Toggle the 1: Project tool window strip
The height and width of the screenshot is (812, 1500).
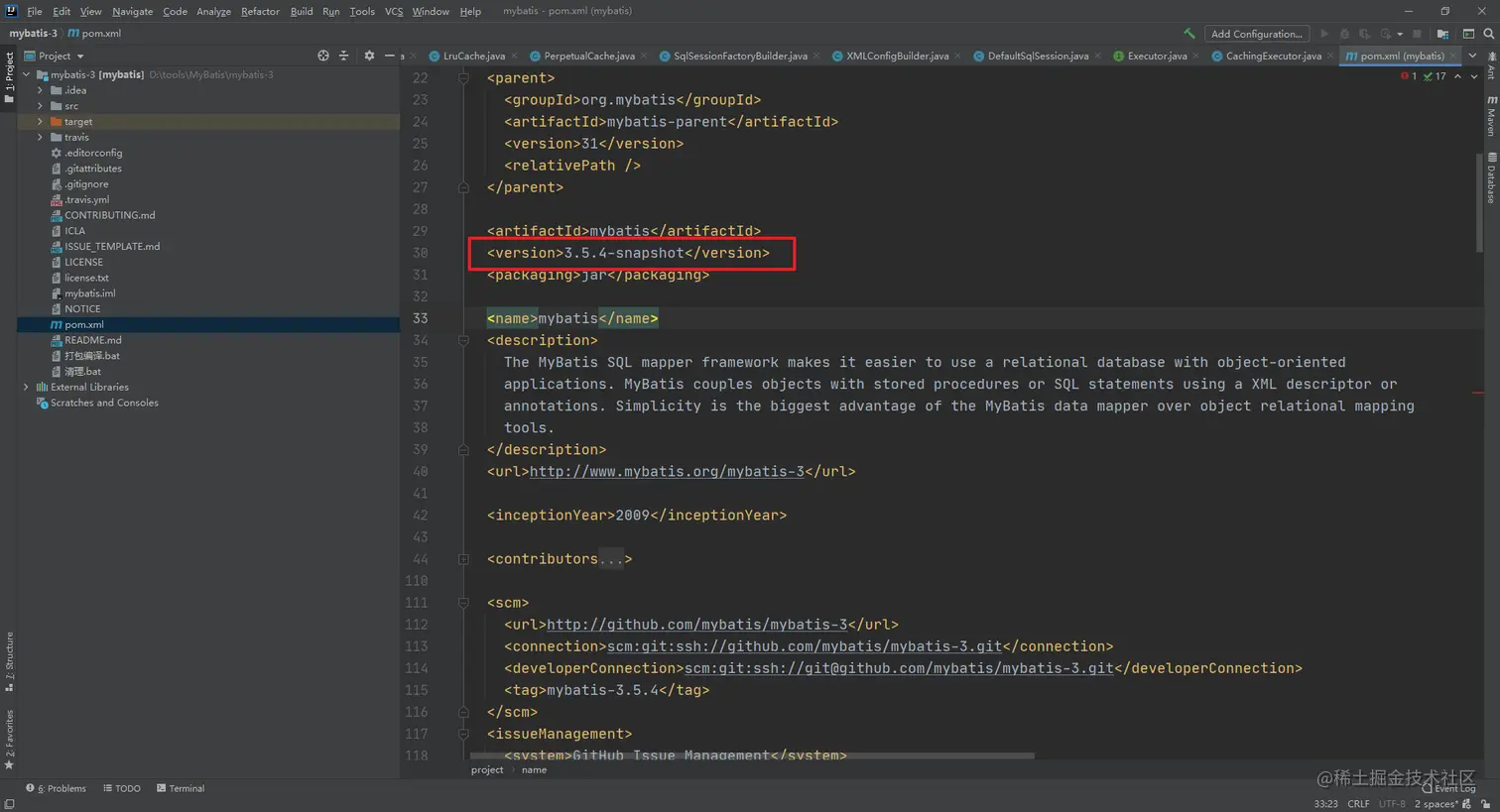tap(9, 76)
